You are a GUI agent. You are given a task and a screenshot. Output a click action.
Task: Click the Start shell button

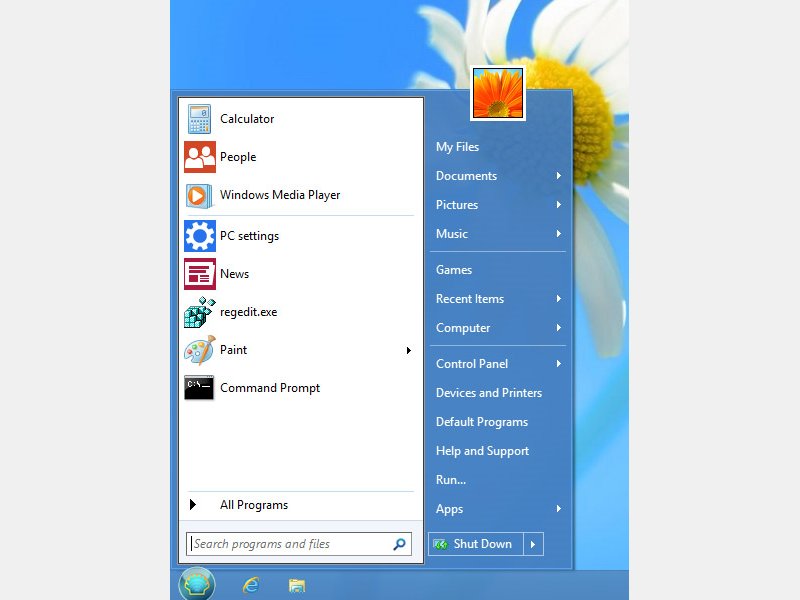click(197, 585)
